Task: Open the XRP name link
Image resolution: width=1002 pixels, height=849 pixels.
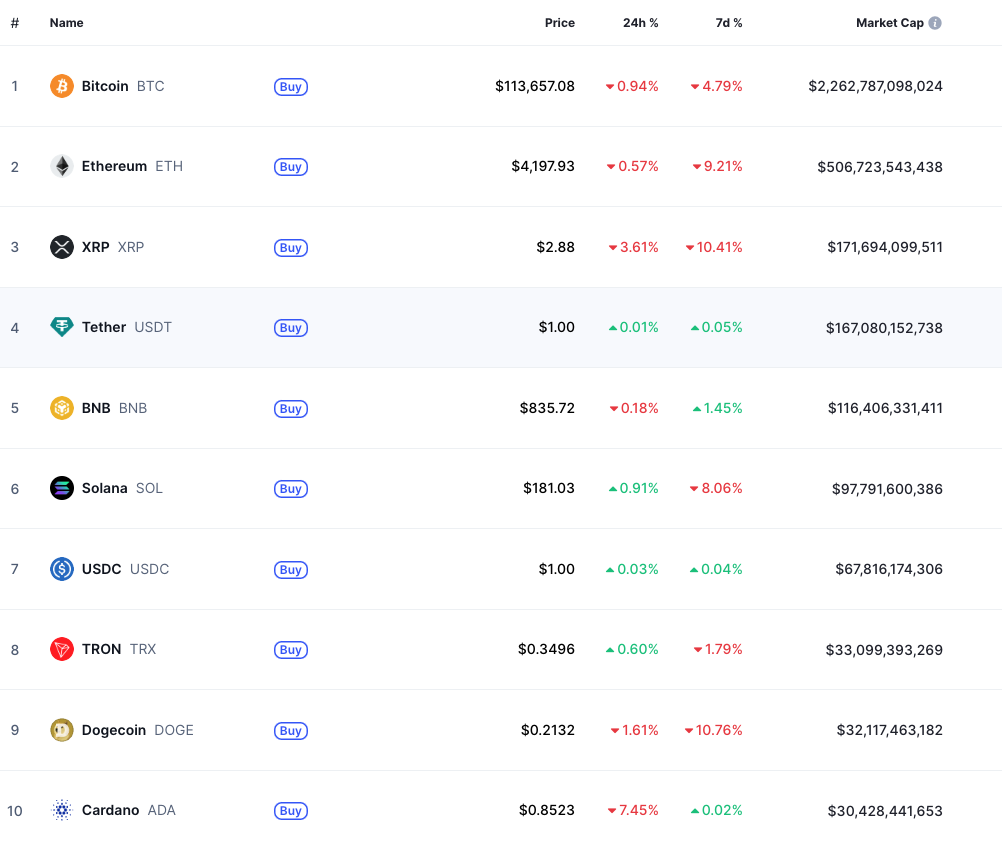Action: coord(112,247)
